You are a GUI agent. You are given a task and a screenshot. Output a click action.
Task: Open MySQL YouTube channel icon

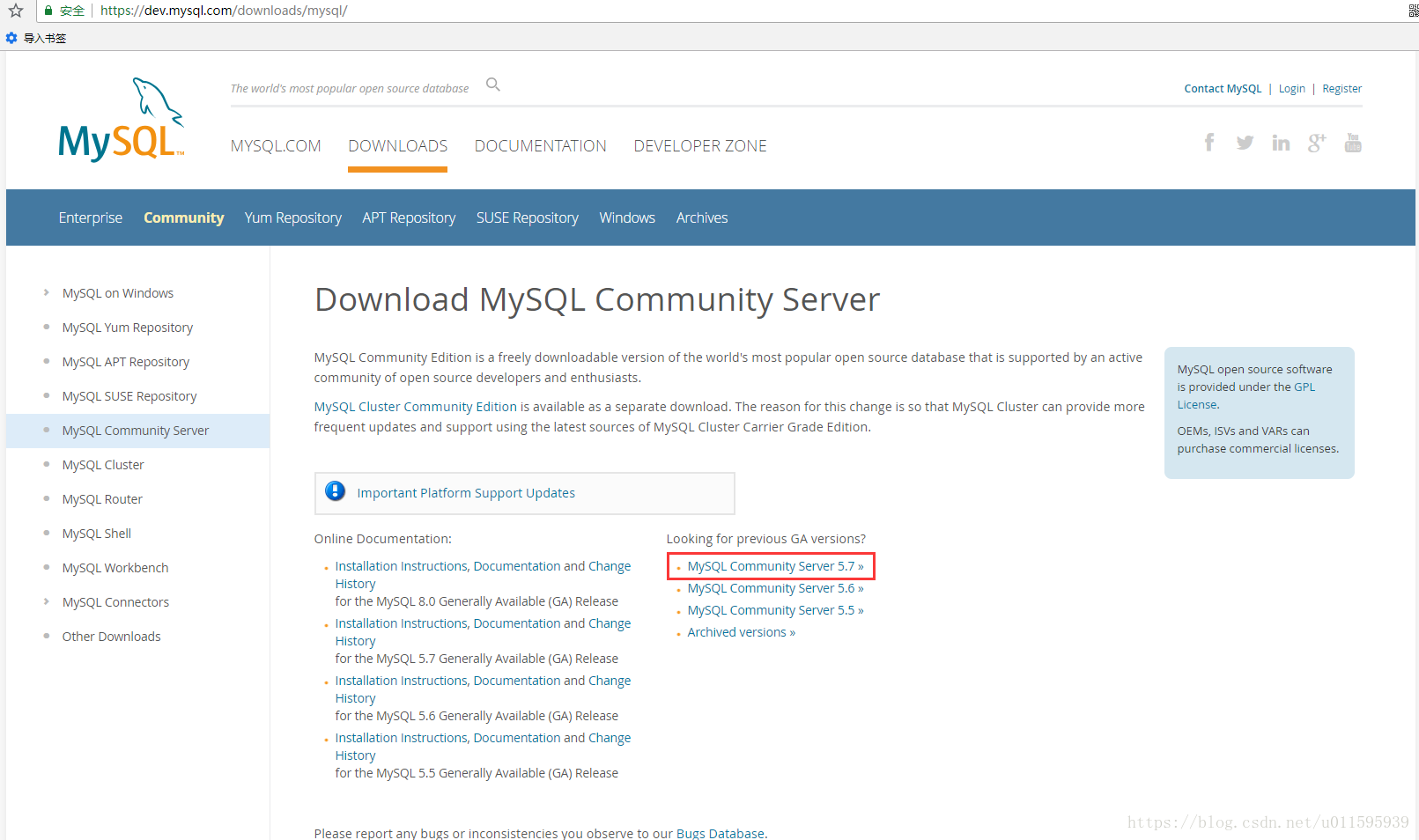click(x=1353, y=143)
